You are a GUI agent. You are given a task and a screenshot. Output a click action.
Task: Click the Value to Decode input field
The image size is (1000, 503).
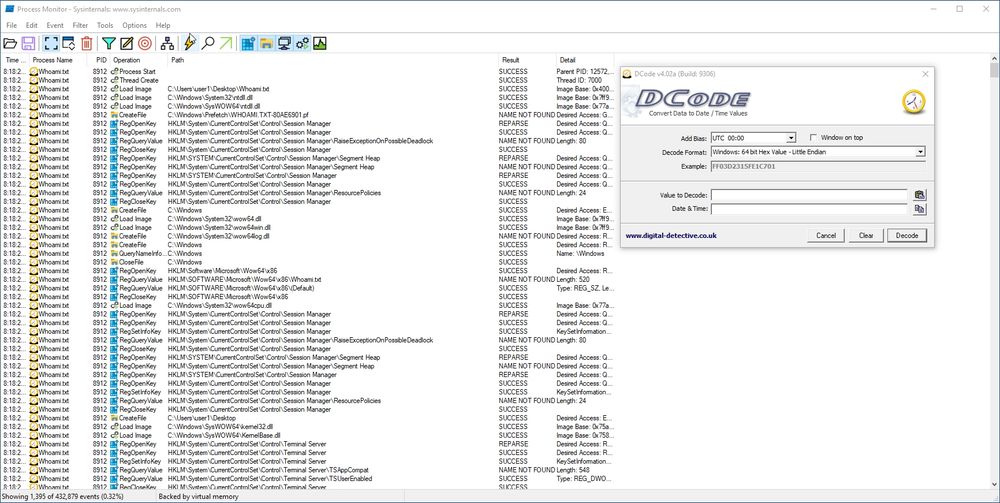coord(809,194)
